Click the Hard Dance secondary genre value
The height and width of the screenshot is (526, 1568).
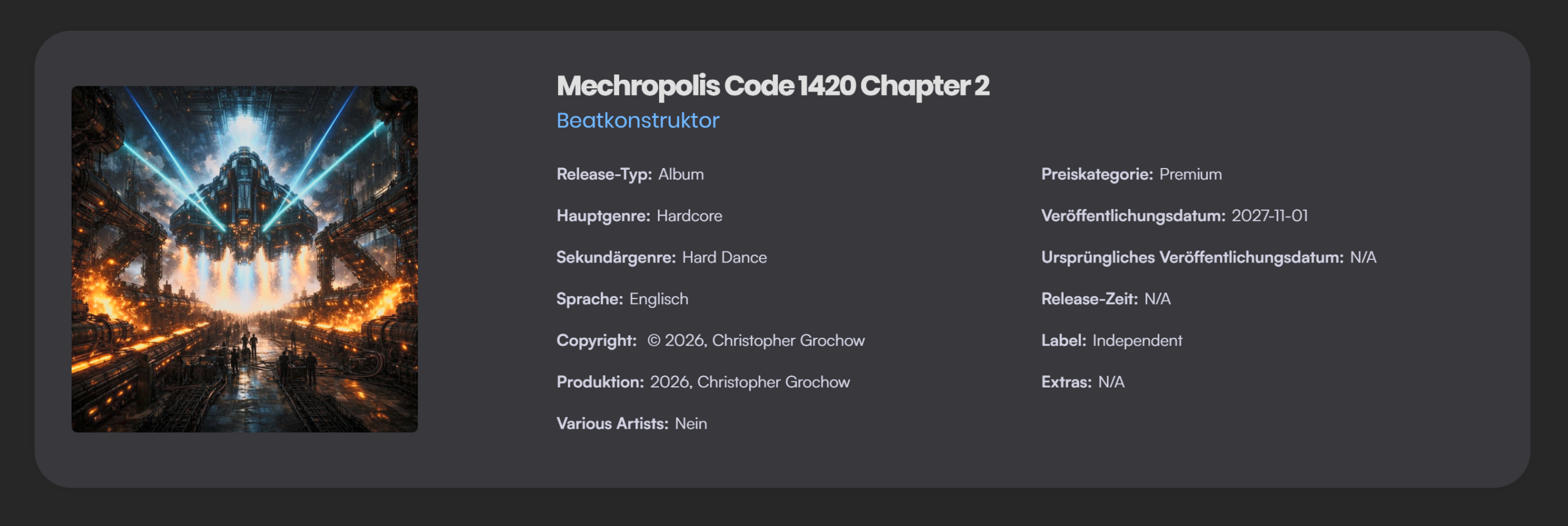tap(724, 257)
